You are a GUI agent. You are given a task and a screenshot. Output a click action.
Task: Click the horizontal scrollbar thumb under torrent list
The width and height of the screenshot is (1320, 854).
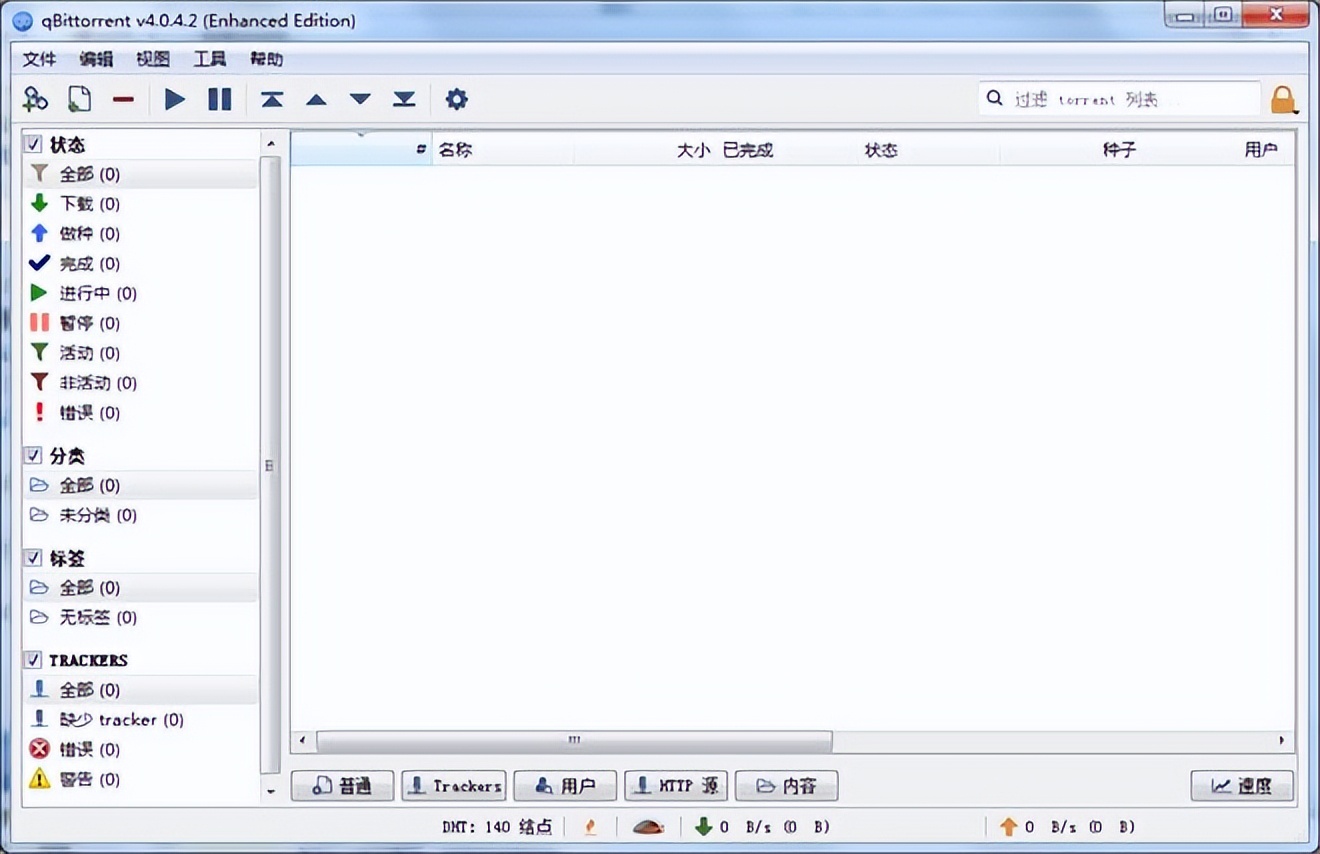[574, 741]
